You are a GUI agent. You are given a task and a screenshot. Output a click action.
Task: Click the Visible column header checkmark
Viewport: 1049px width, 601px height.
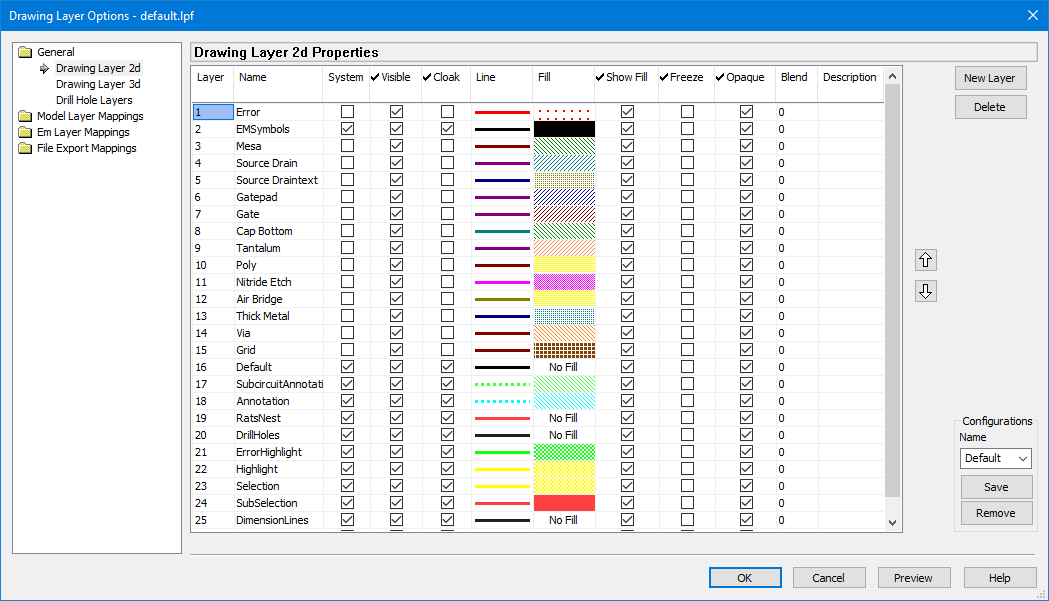pyautogui.click(x=376, y=77)
